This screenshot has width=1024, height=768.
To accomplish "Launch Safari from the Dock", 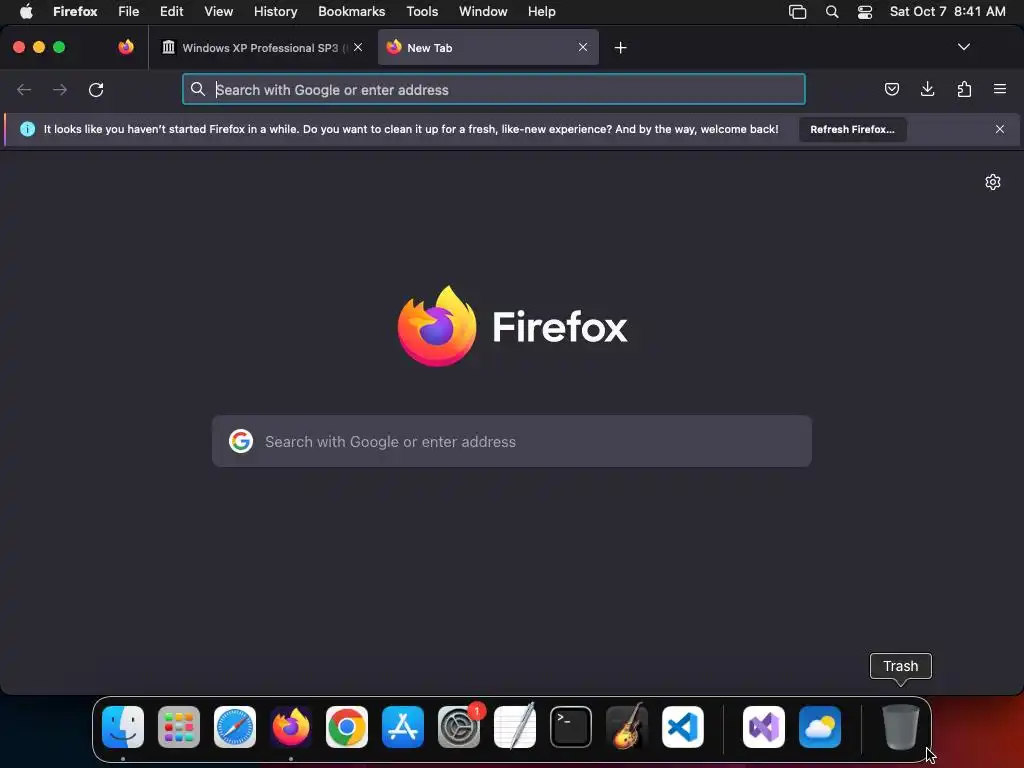I will point(235,727).
